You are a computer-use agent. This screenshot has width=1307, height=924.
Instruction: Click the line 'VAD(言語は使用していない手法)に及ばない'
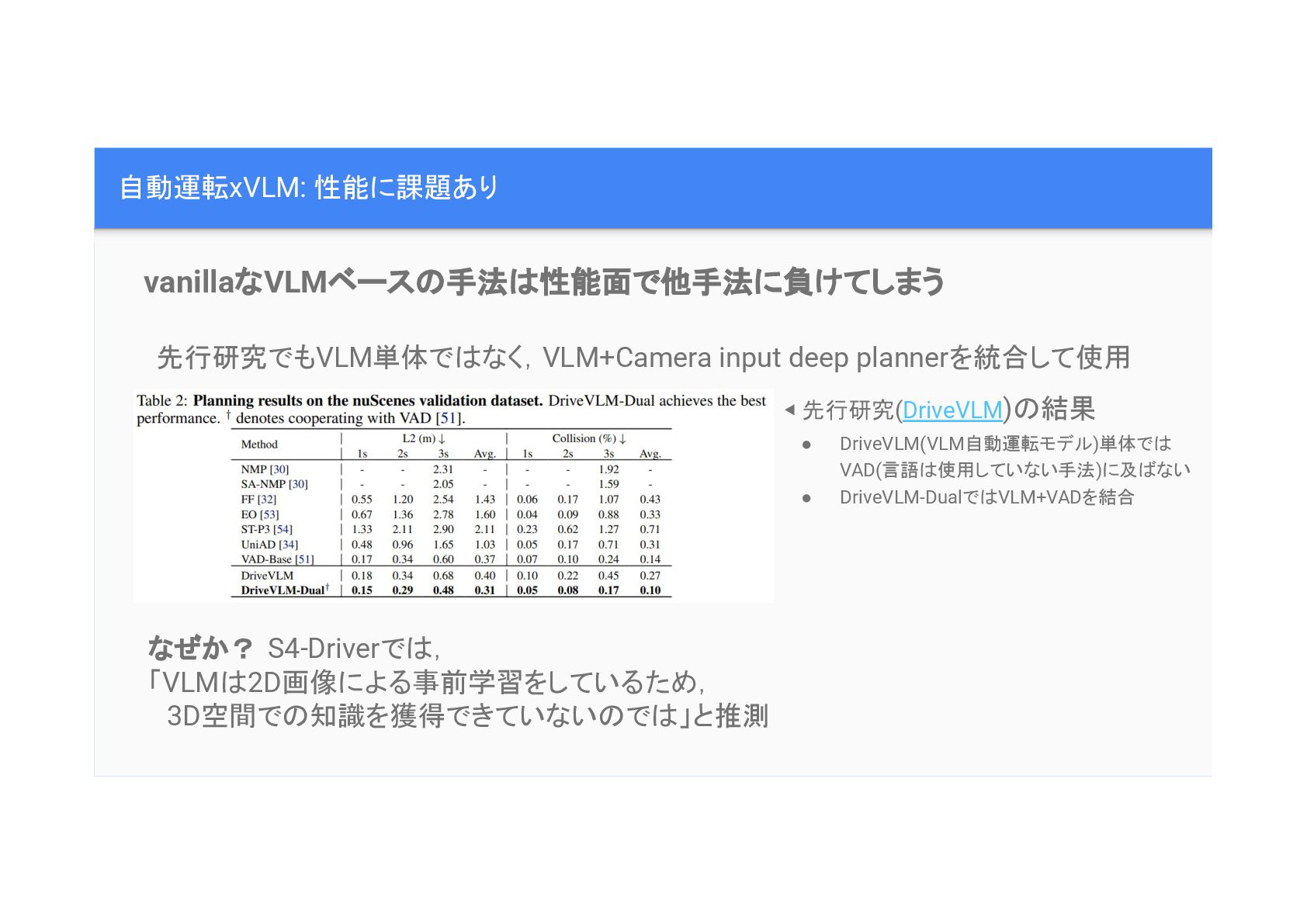[1014, 470]
